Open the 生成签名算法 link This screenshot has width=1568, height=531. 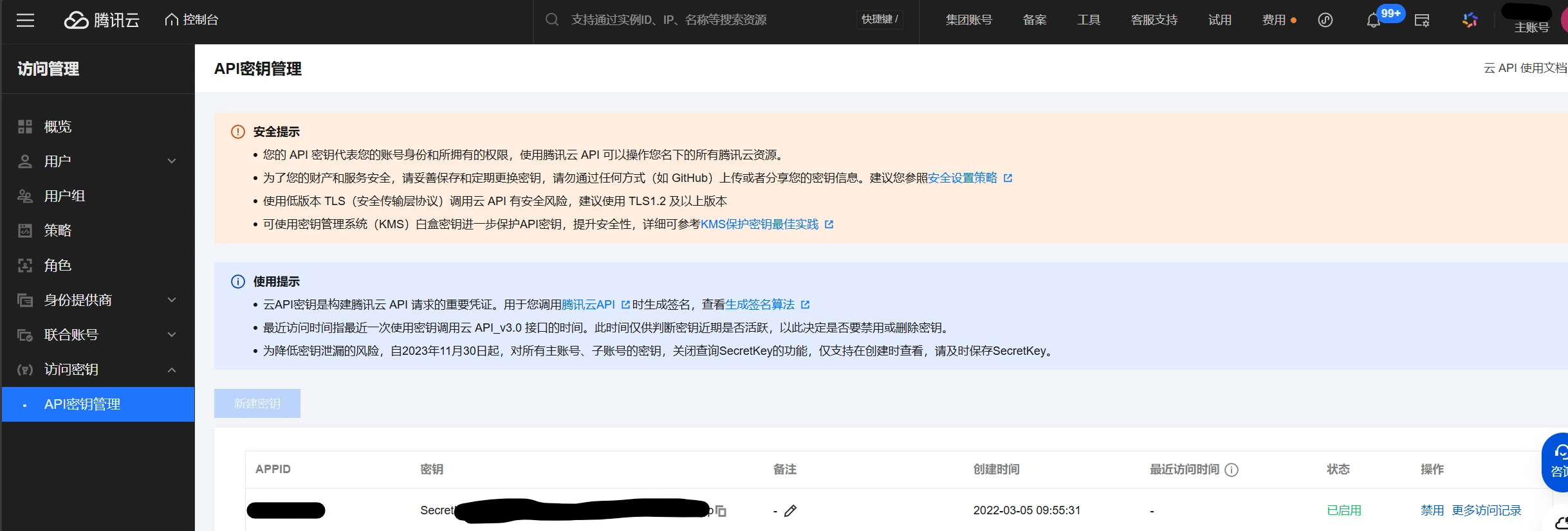pyautogui.click(x=760, y=305)
